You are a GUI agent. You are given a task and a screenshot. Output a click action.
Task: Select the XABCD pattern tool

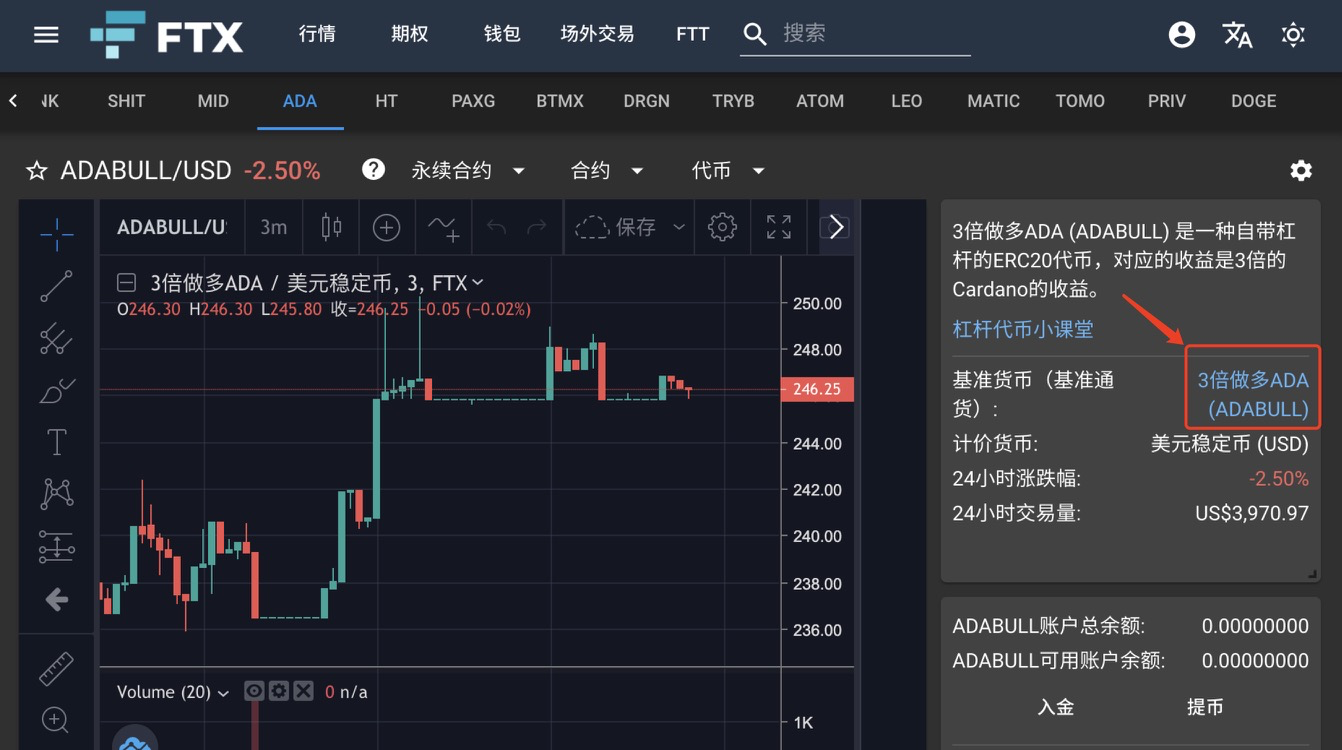[57, 494]
